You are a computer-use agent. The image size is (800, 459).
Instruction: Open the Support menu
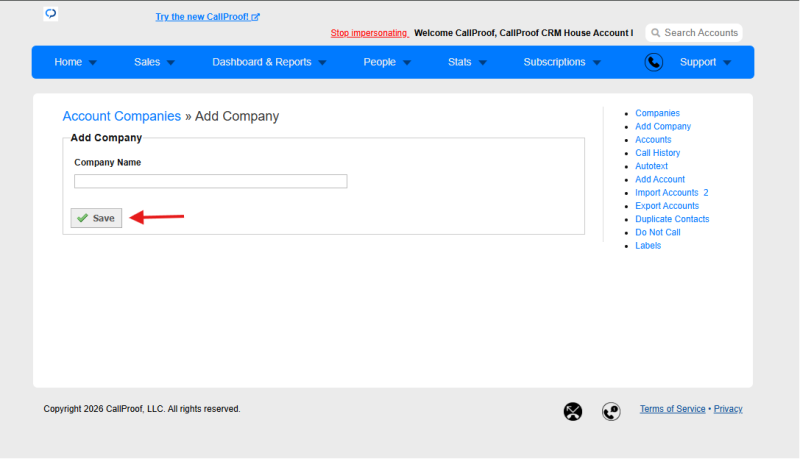(698, 62)
